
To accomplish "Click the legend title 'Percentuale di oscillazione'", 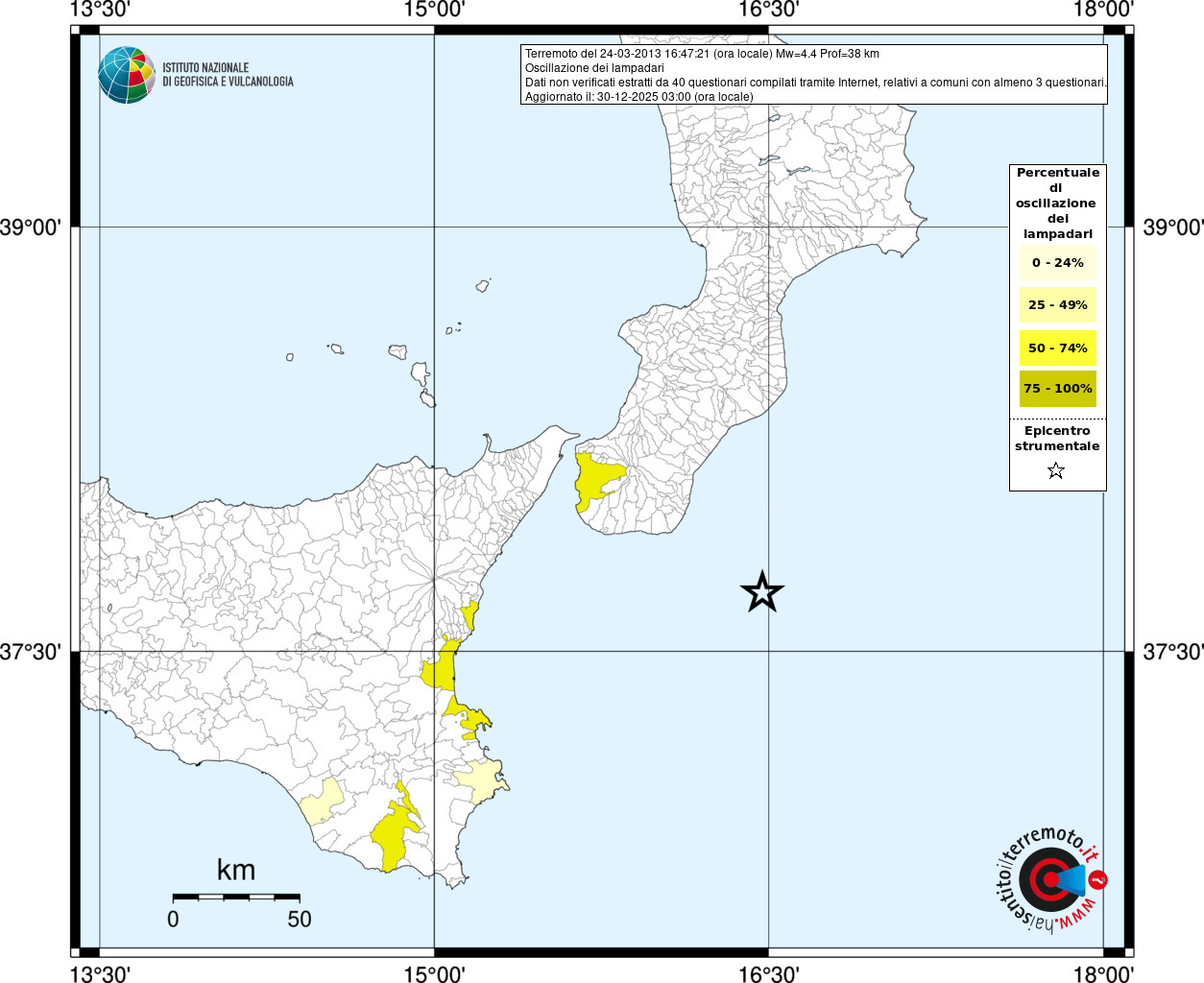I will pos(1057,203).
